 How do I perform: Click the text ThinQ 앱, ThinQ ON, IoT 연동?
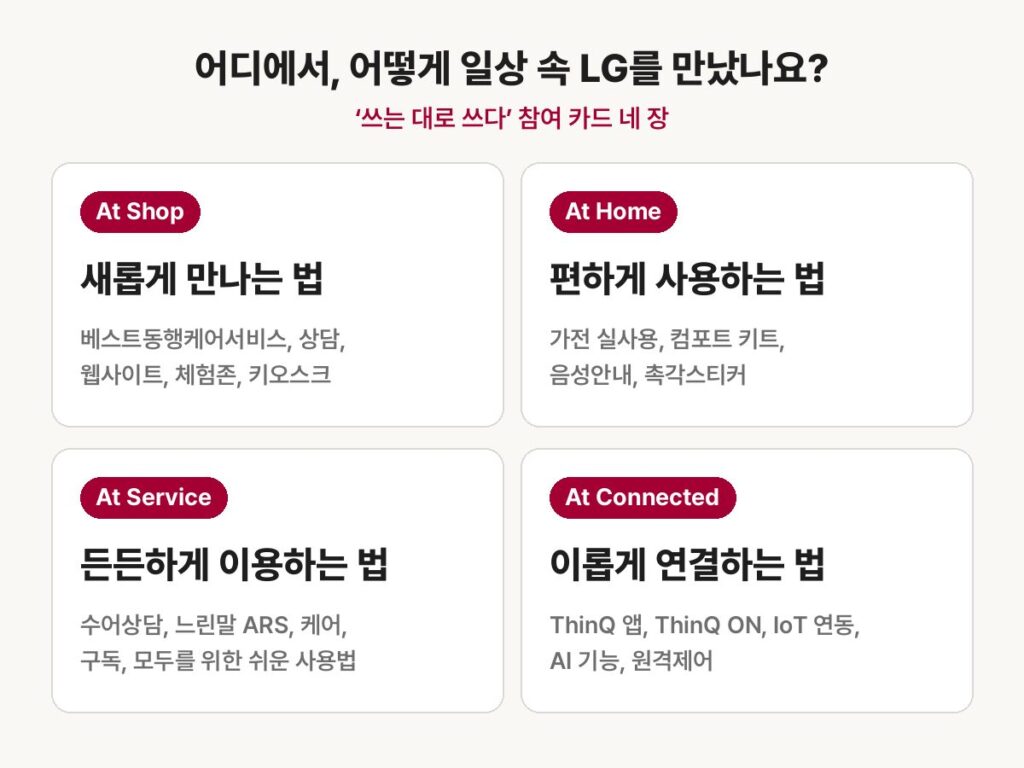[x=705, y=625]
